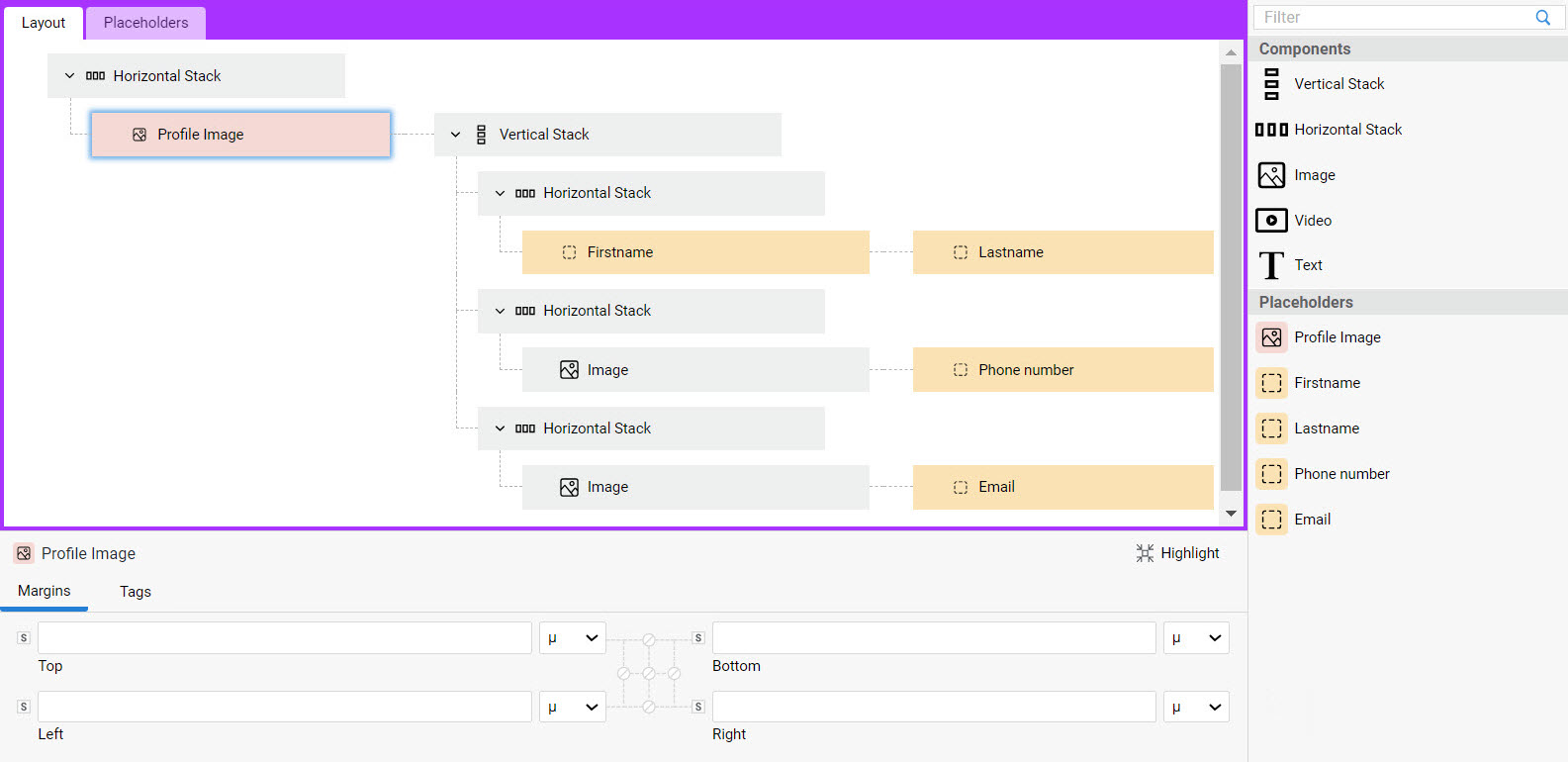This screenshot has width=1568, height=762.
Task: Select the Email node label in the layout
Action: coord(996,487)
